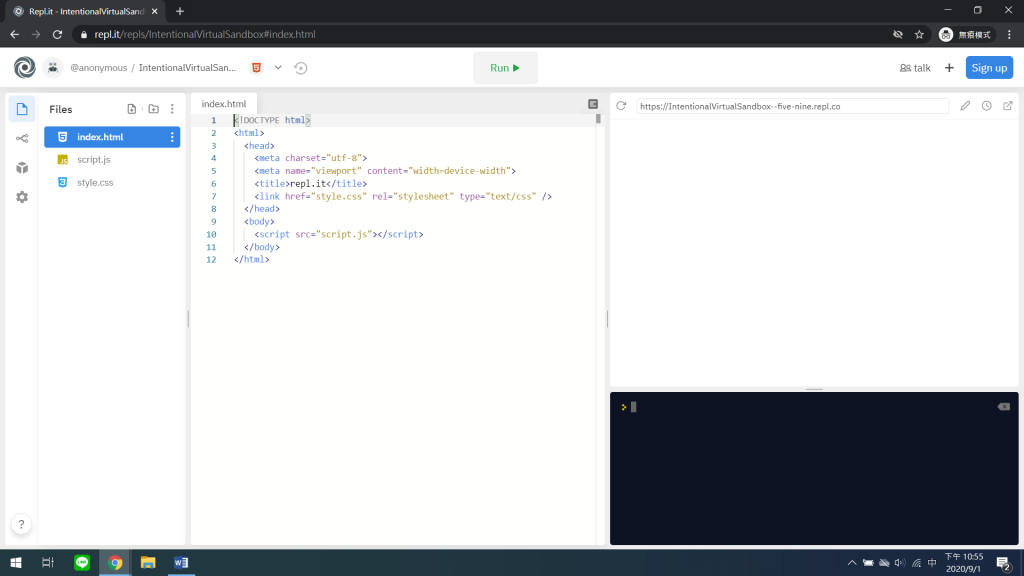
Task: Open the incognito profile indicator
Action: click(x=966, y=35)
